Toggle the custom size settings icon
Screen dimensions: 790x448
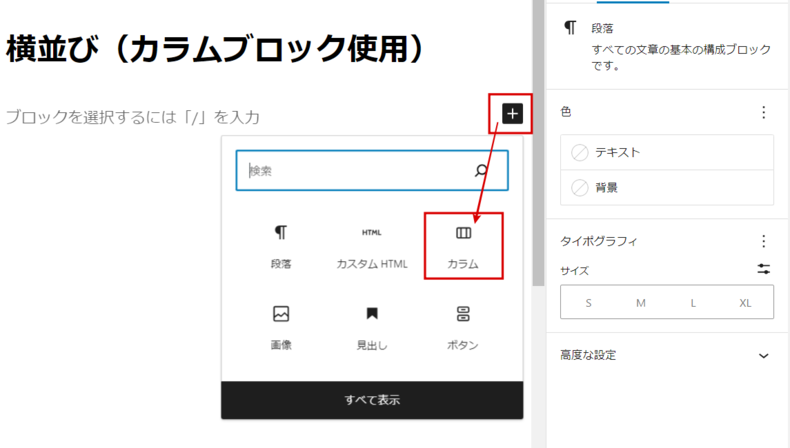(764, 269)
